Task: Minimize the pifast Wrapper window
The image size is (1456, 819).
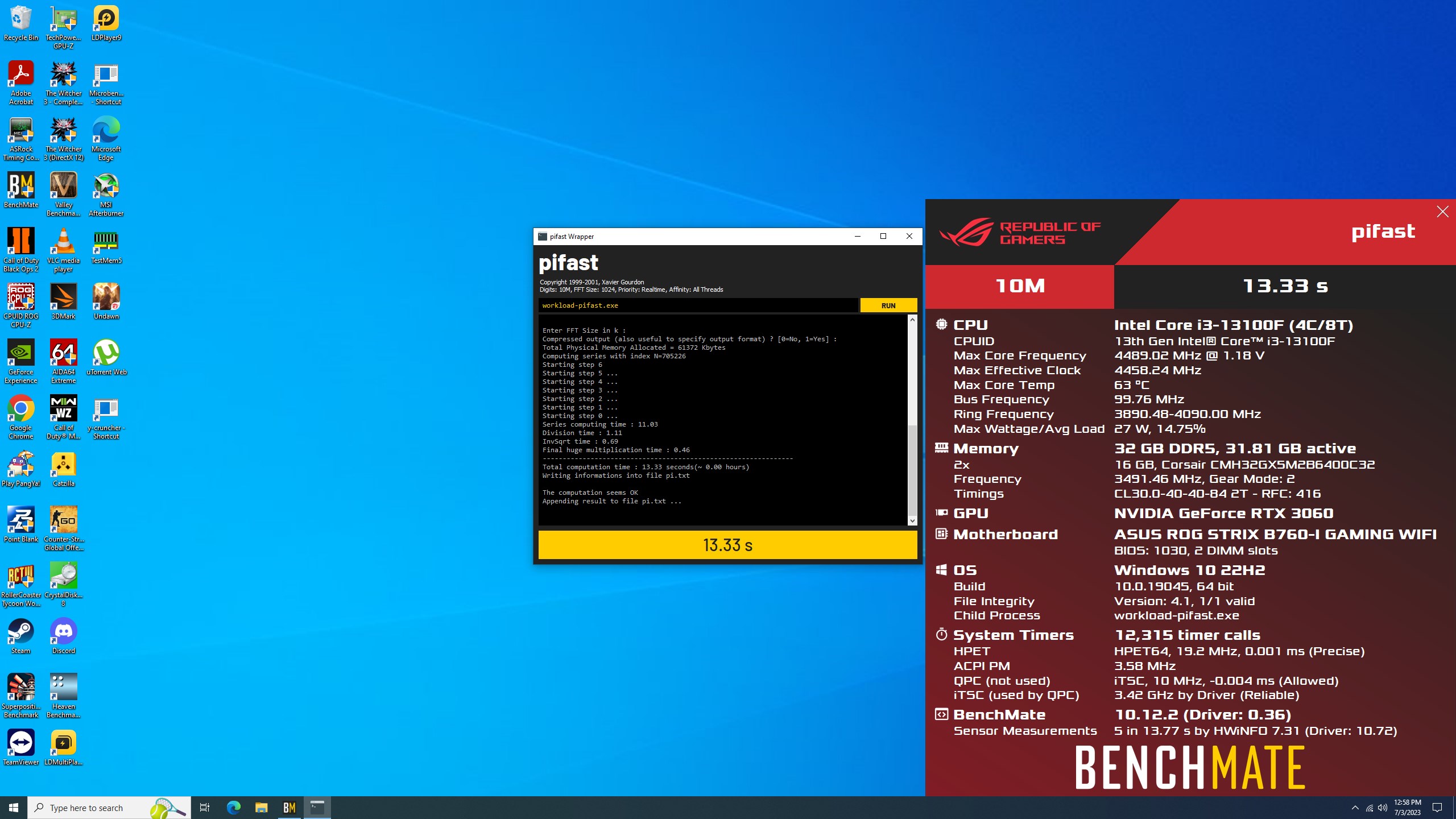Action: [857, 237]
